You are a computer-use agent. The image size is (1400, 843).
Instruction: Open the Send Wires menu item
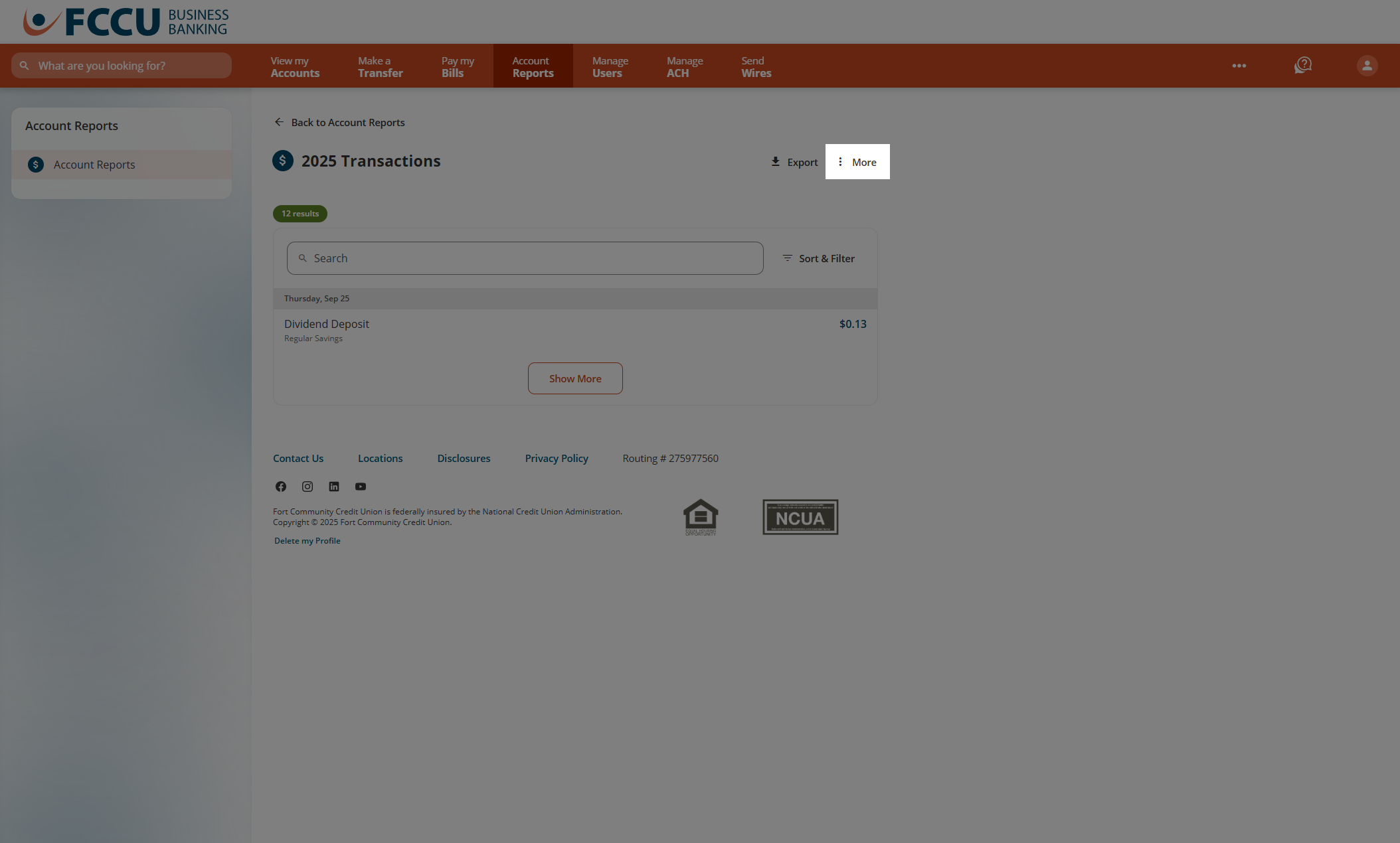755,66
